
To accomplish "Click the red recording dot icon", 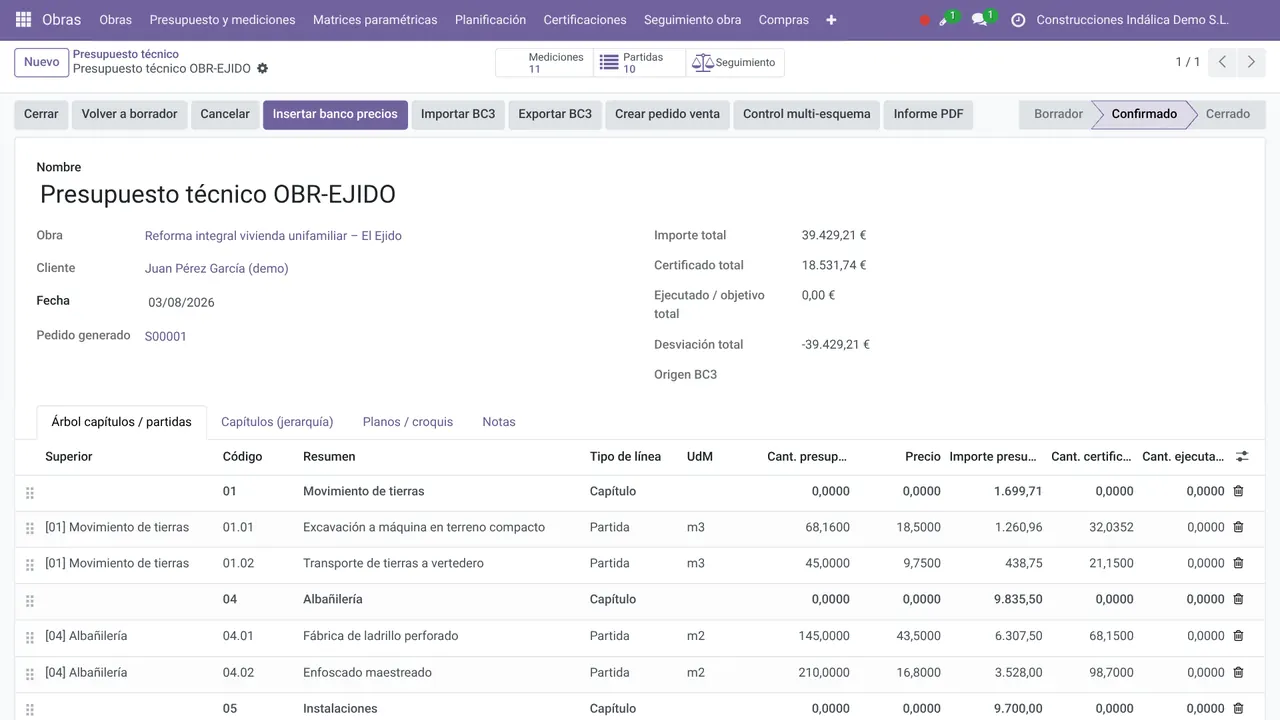I will (x=924, y=20).
